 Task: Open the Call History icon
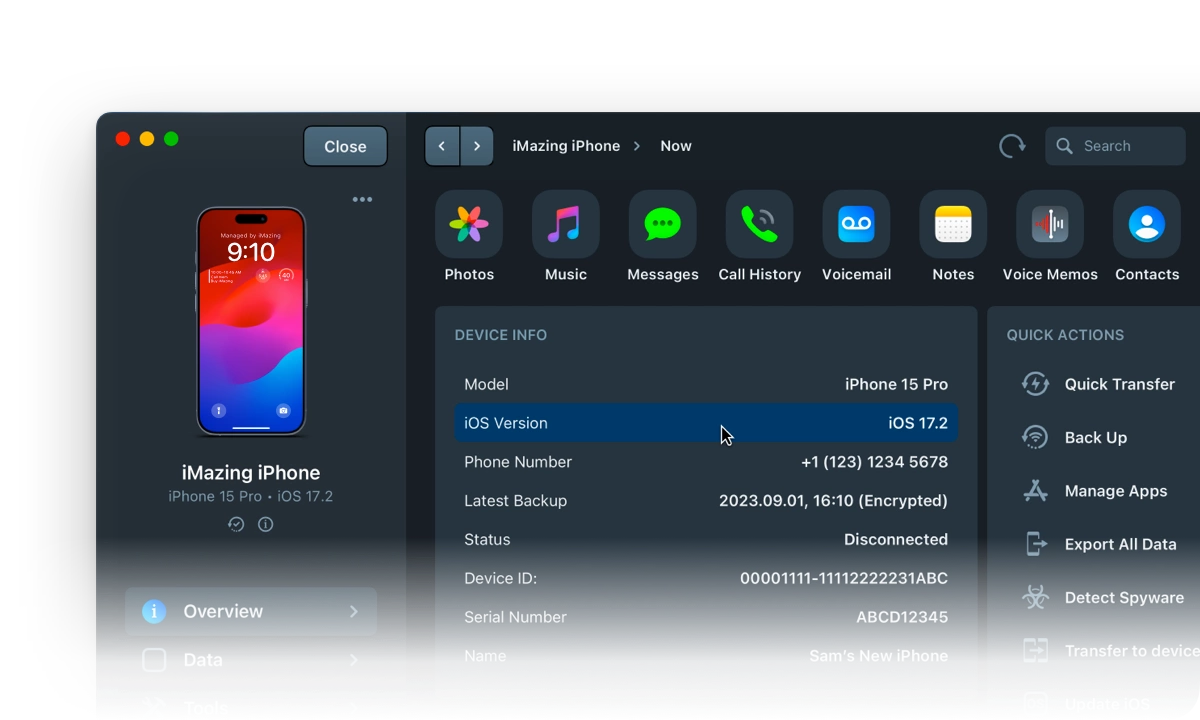pos(759,225)
